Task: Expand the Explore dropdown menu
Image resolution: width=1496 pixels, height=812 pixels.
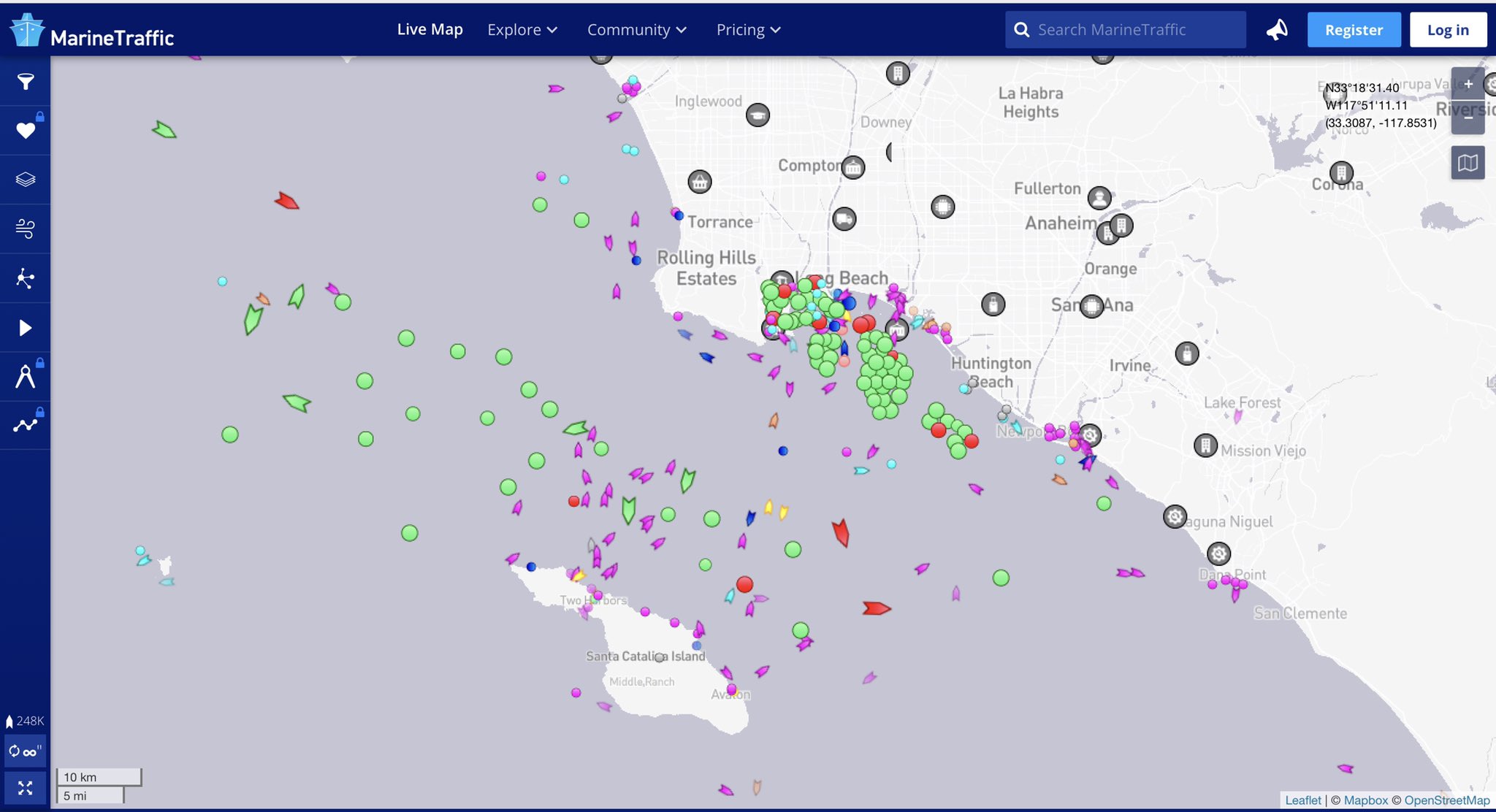Action: 522,29
